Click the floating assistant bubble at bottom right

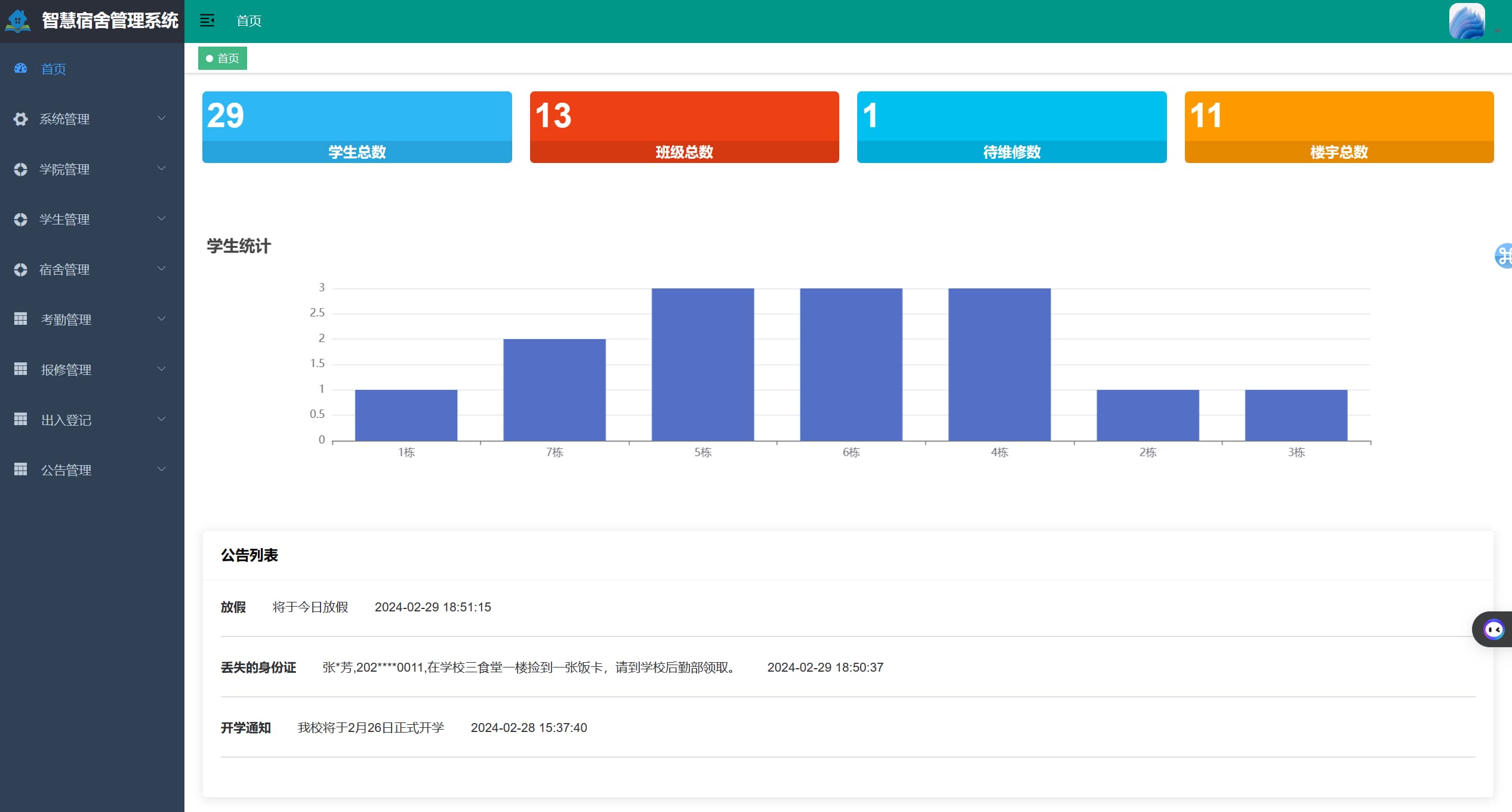coord(1494,629)
